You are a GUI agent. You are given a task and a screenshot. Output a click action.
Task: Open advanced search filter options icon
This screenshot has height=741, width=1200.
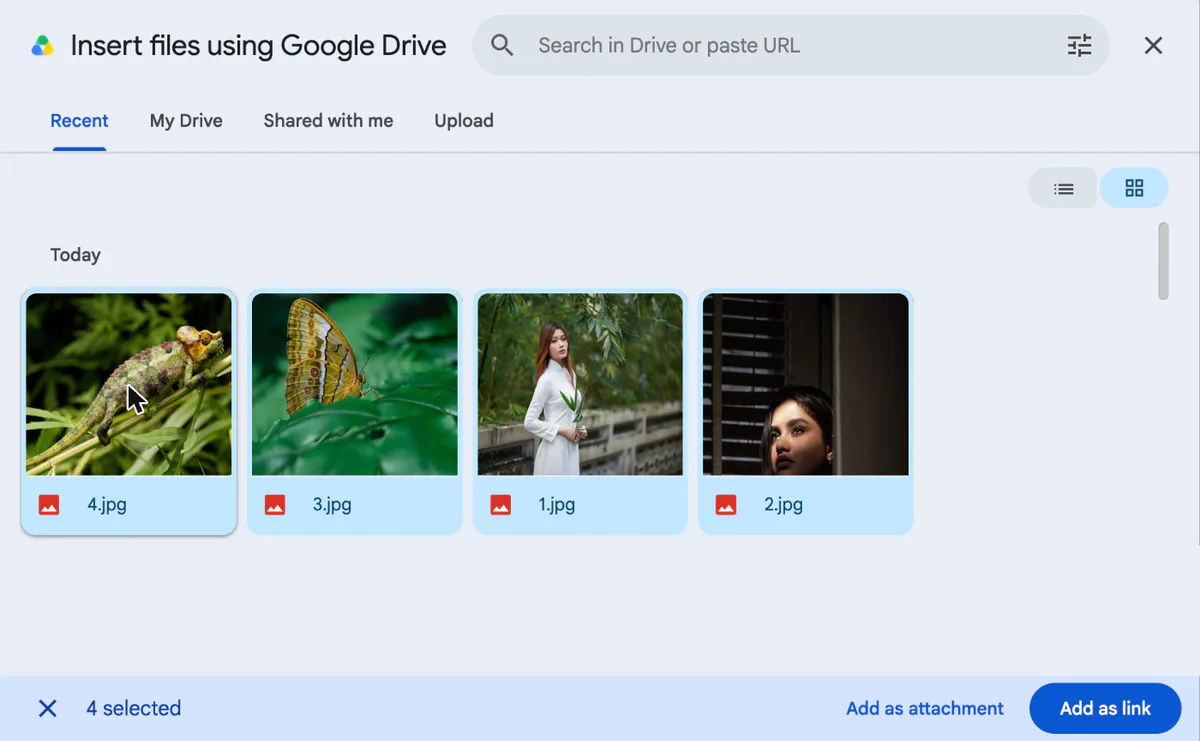click(1079, 45)
